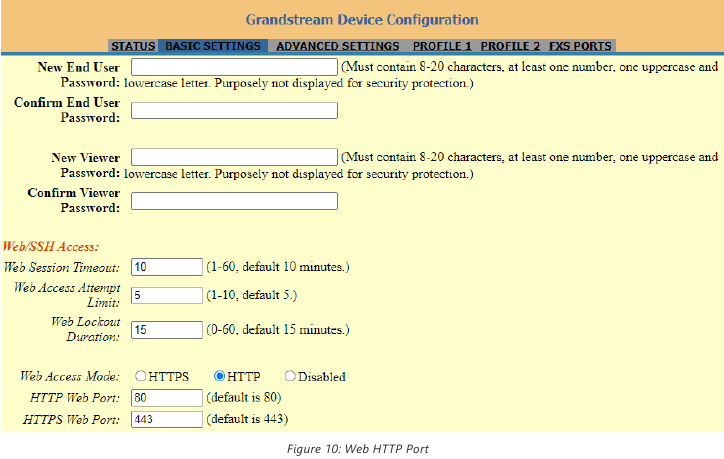Image resolution: width=724 pixels, height=459 pixels.
Task: Open the FXS PORTS tab
Action: pyautogui.click(x=580, y=46)
